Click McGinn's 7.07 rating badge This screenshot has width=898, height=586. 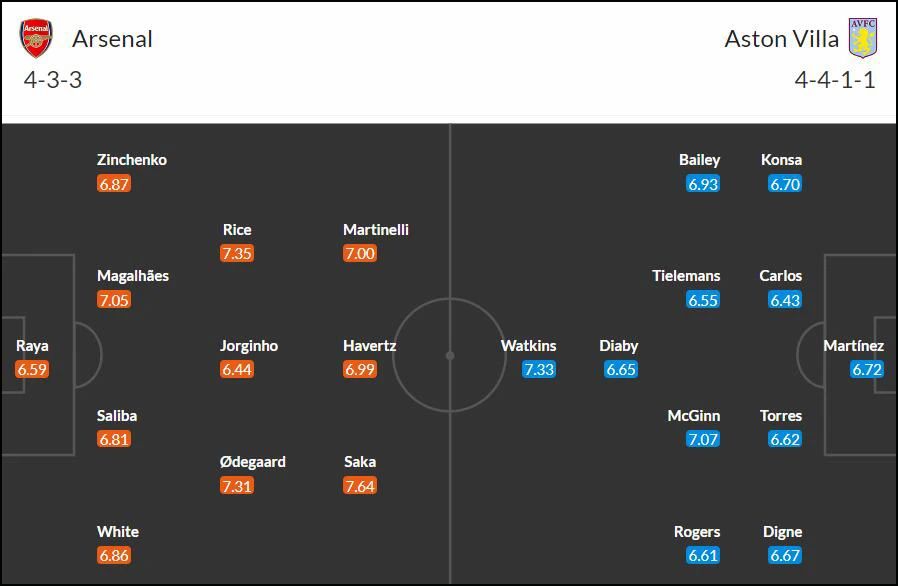(x=703, y=439)
